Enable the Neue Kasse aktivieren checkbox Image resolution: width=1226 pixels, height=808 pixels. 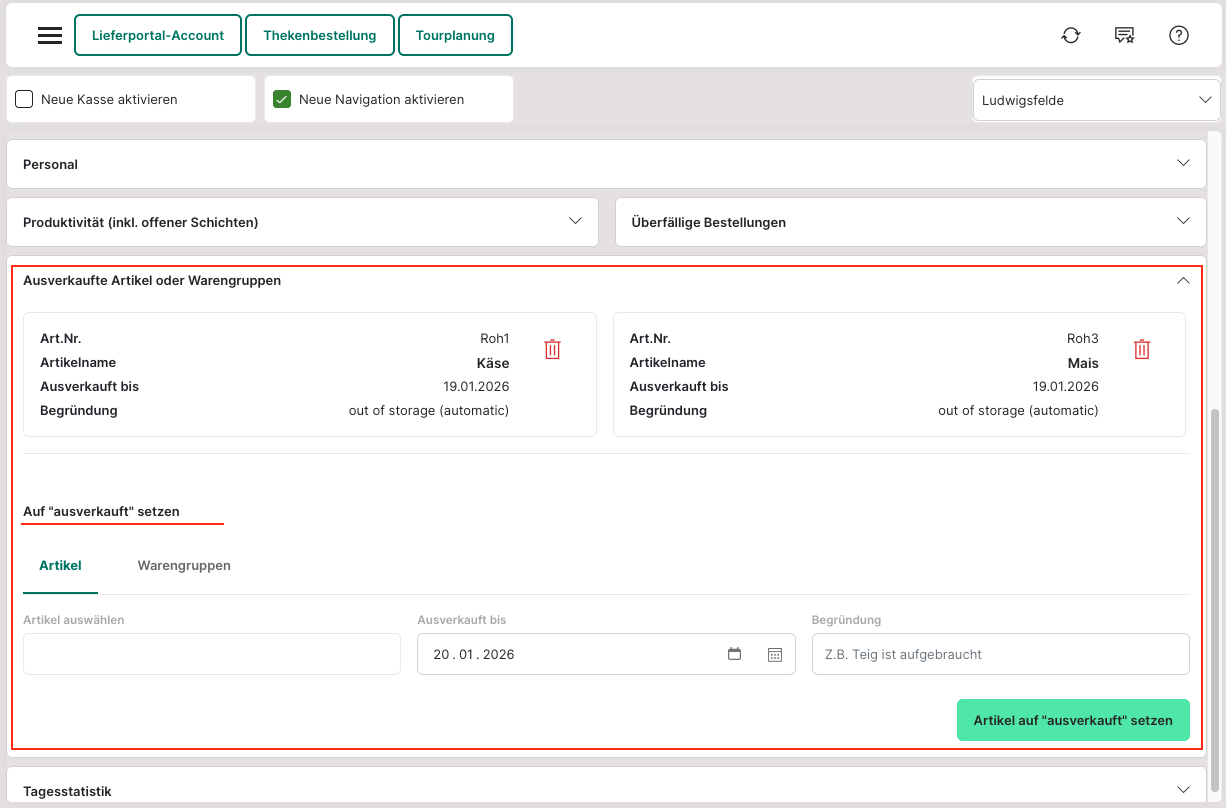pyautogui.click(x=25, y=100)
